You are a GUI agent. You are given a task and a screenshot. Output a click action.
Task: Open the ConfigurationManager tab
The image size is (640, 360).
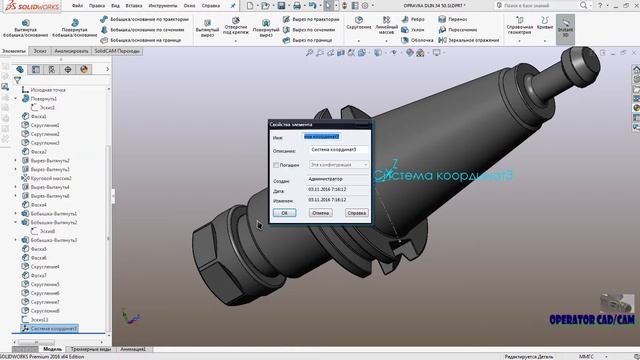pos(52,69)
